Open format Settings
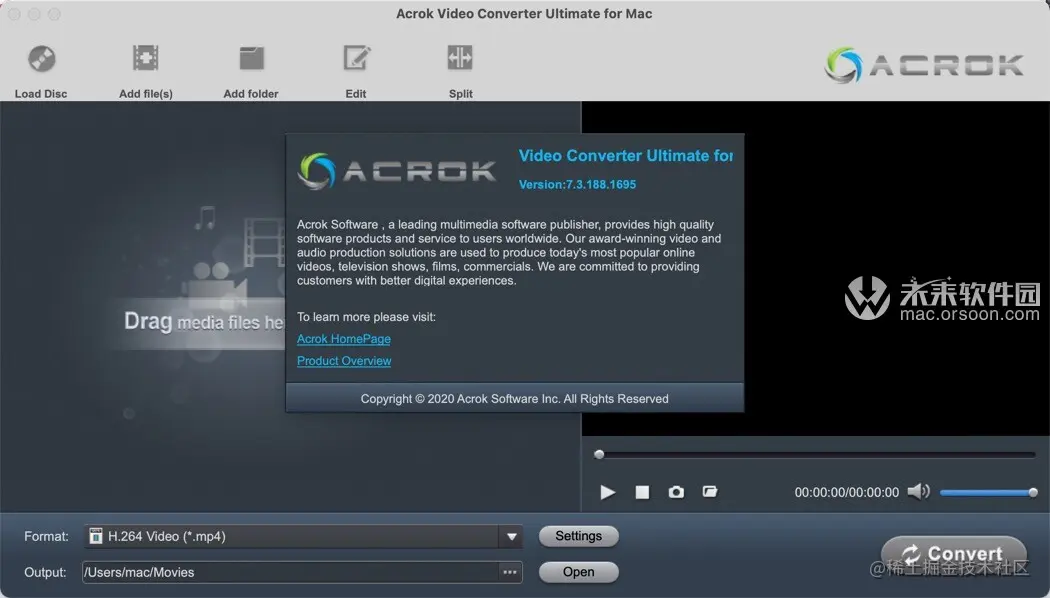 click(x=579, y=536)
